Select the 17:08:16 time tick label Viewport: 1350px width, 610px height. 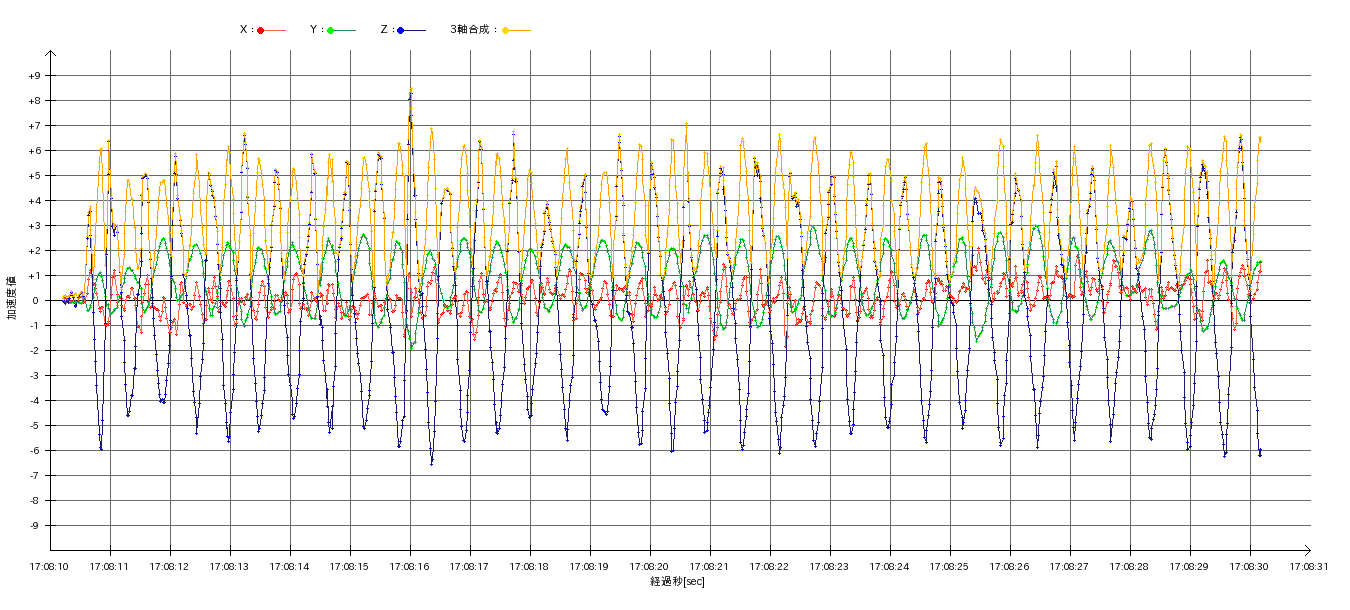tap(409, 566)
